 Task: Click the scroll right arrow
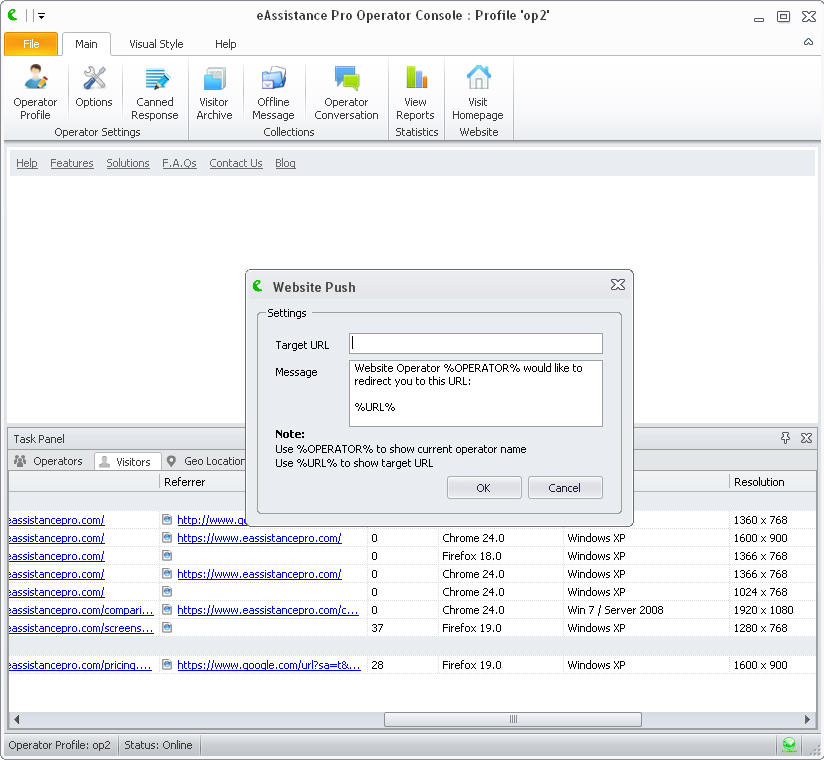(808, 719)
